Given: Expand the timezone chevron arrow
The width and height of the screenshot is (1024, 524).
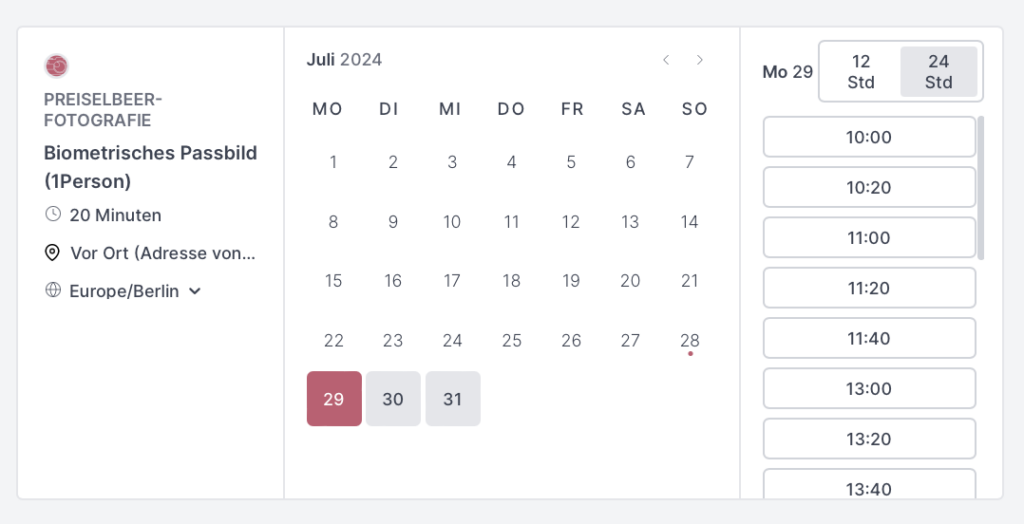Looking at the screenshot, I should pyautogui.click(x=195, y=291).
